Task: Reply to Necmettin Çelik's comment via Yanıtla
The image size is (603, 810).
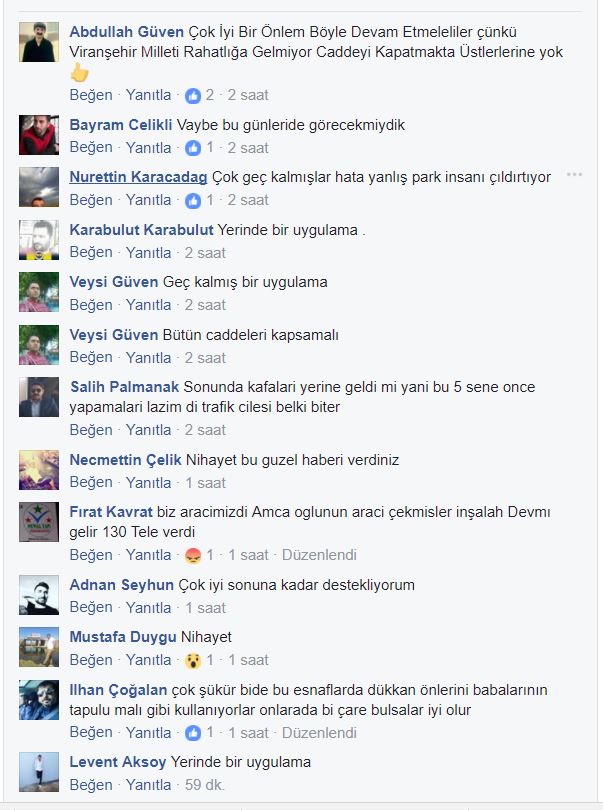Action: [x=148, y=482]
